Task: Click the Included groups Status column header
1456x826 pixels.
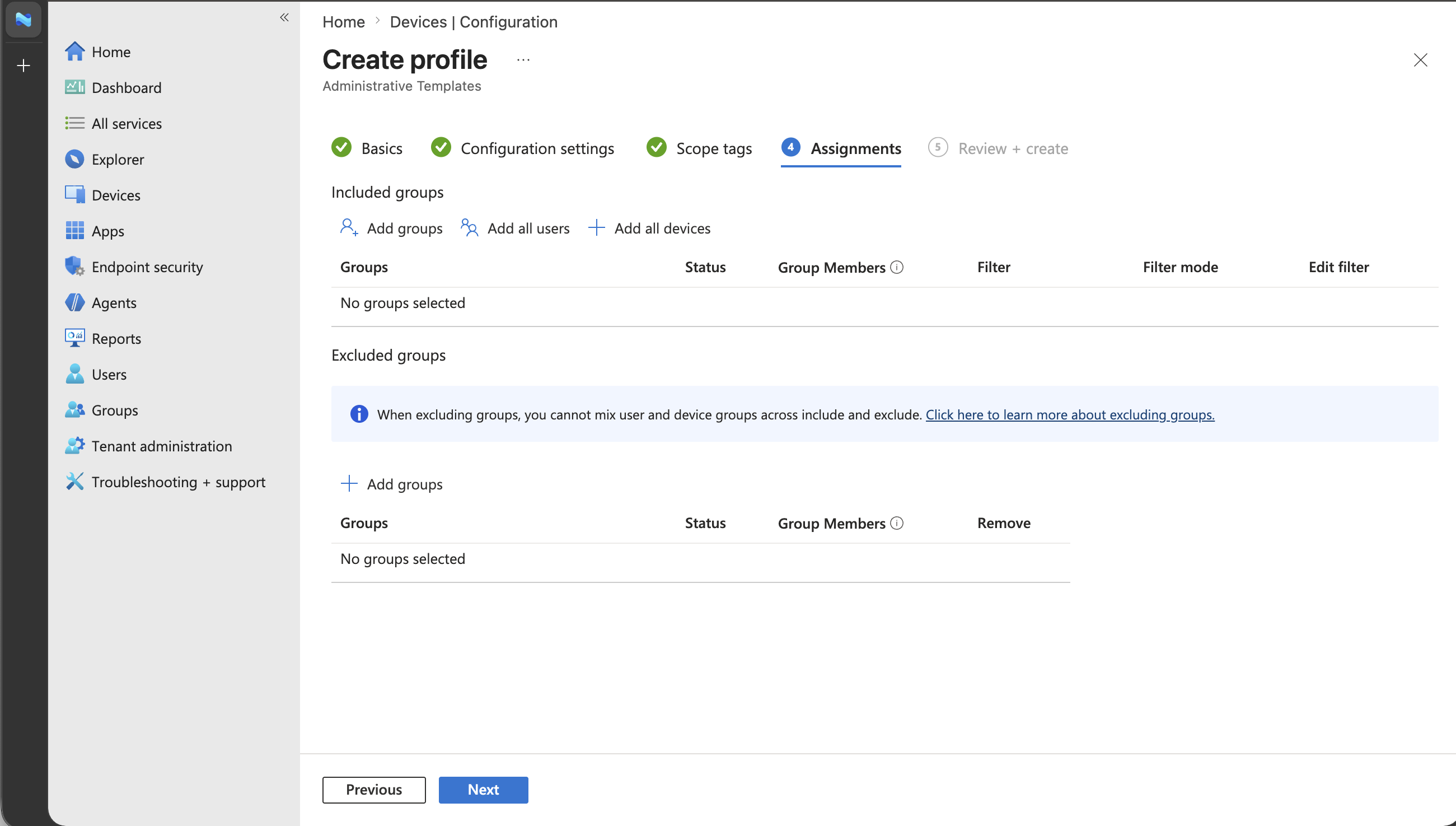Action: click(705, 267)
